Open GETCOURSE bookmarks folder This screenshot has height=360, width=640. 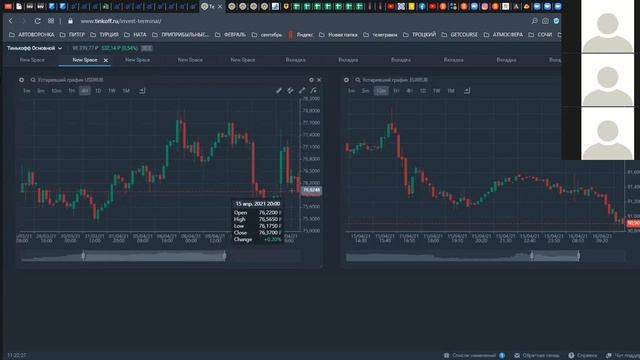point(459,35)
